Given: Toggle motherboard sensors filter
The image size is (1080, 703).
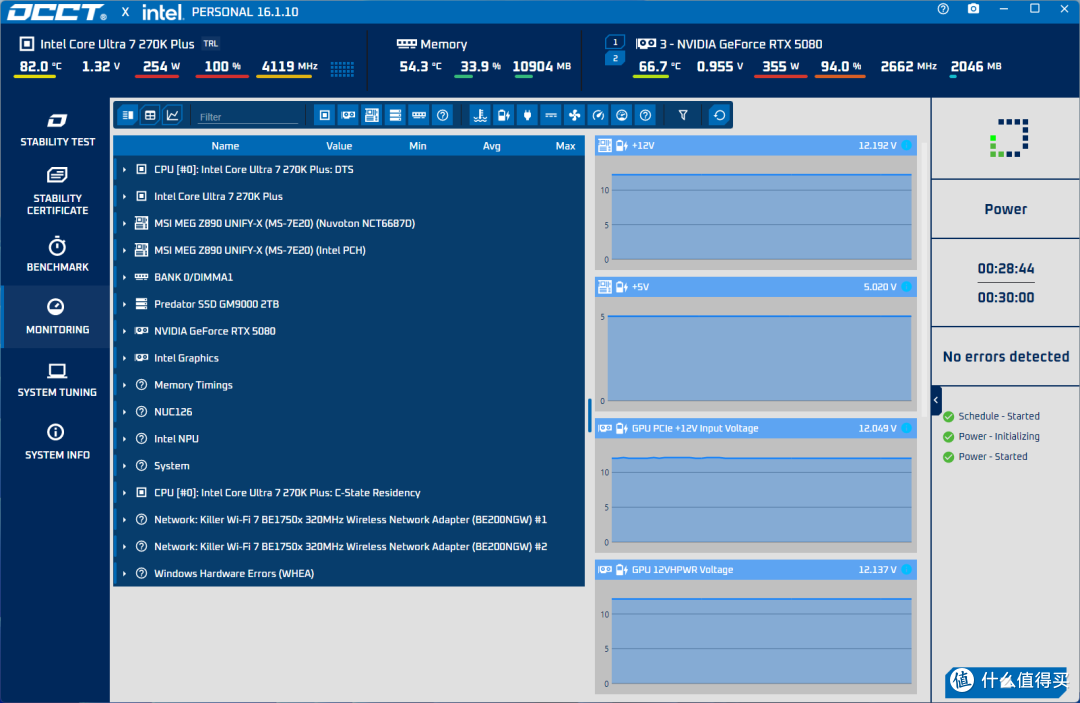Looking at the screenshot, I should [x=371, y=115].
